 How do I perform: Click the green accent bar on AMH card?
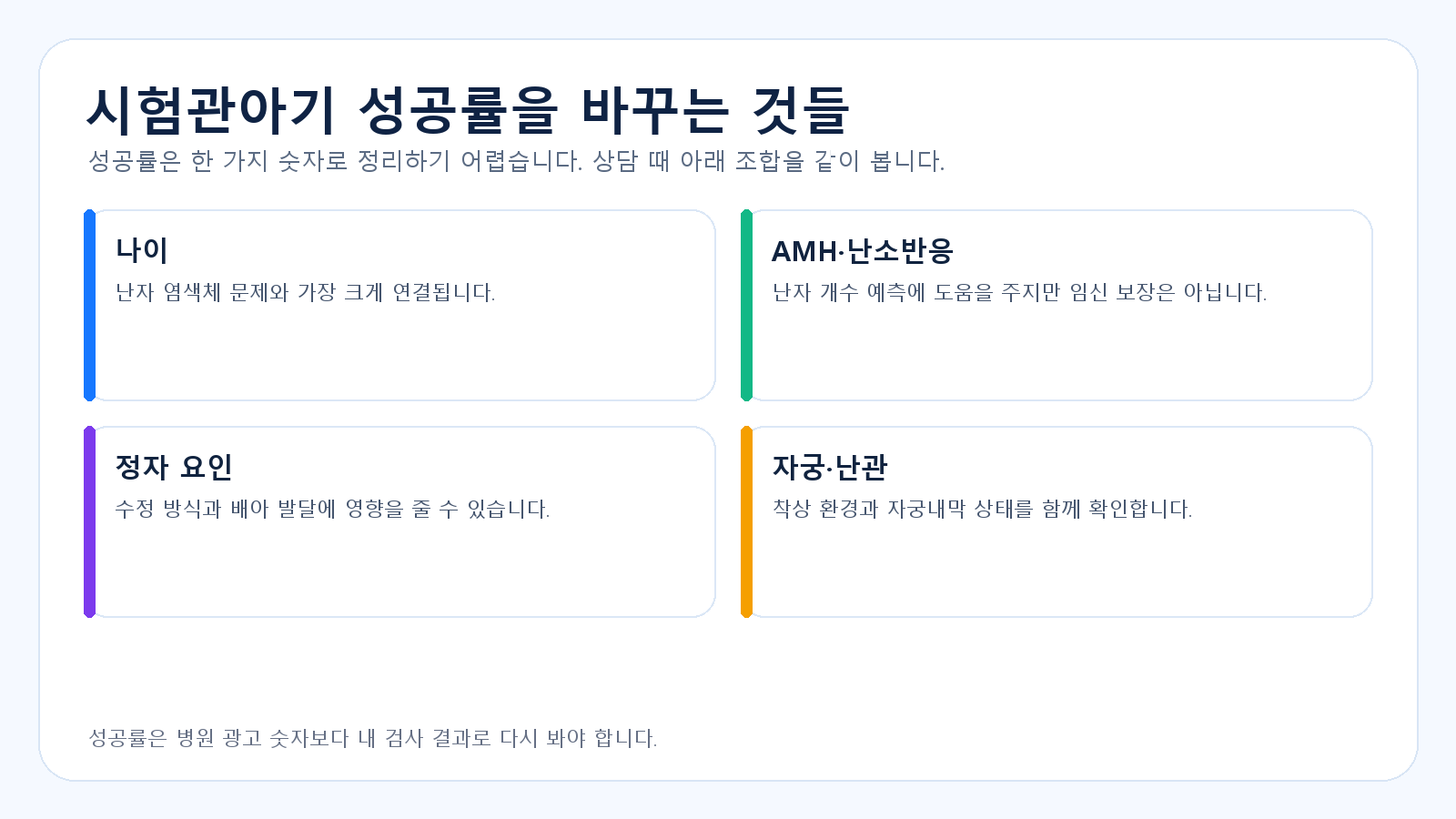pos(746,305)
